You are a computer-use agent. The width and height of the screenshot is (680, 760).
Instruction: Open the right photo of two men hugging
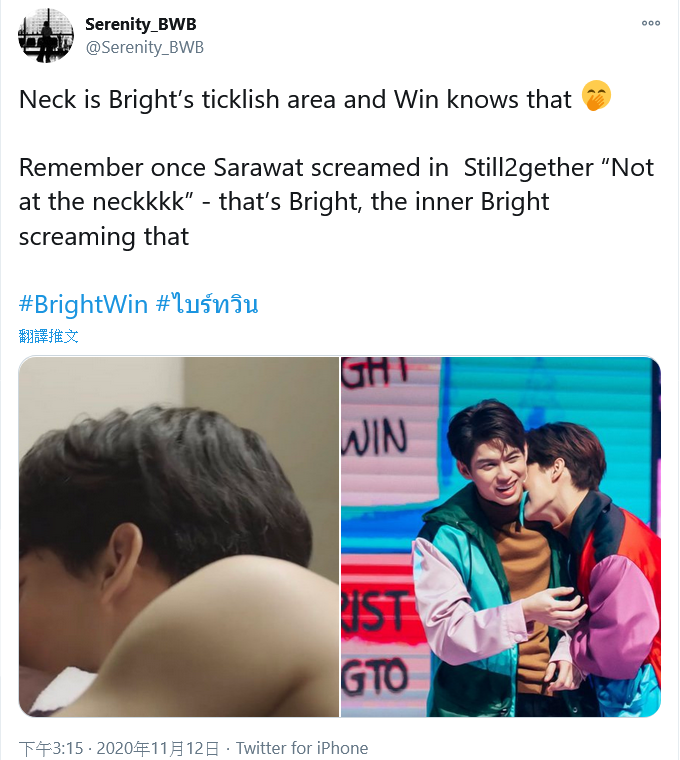501,537
